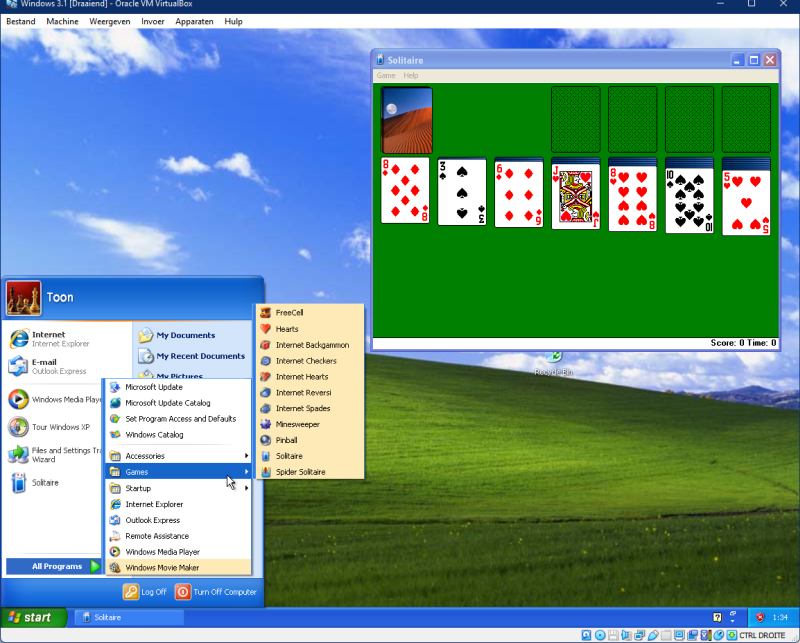Open Internet Backgammon game
This screenshot has height=643, width=800.
(x=310, y=345)
